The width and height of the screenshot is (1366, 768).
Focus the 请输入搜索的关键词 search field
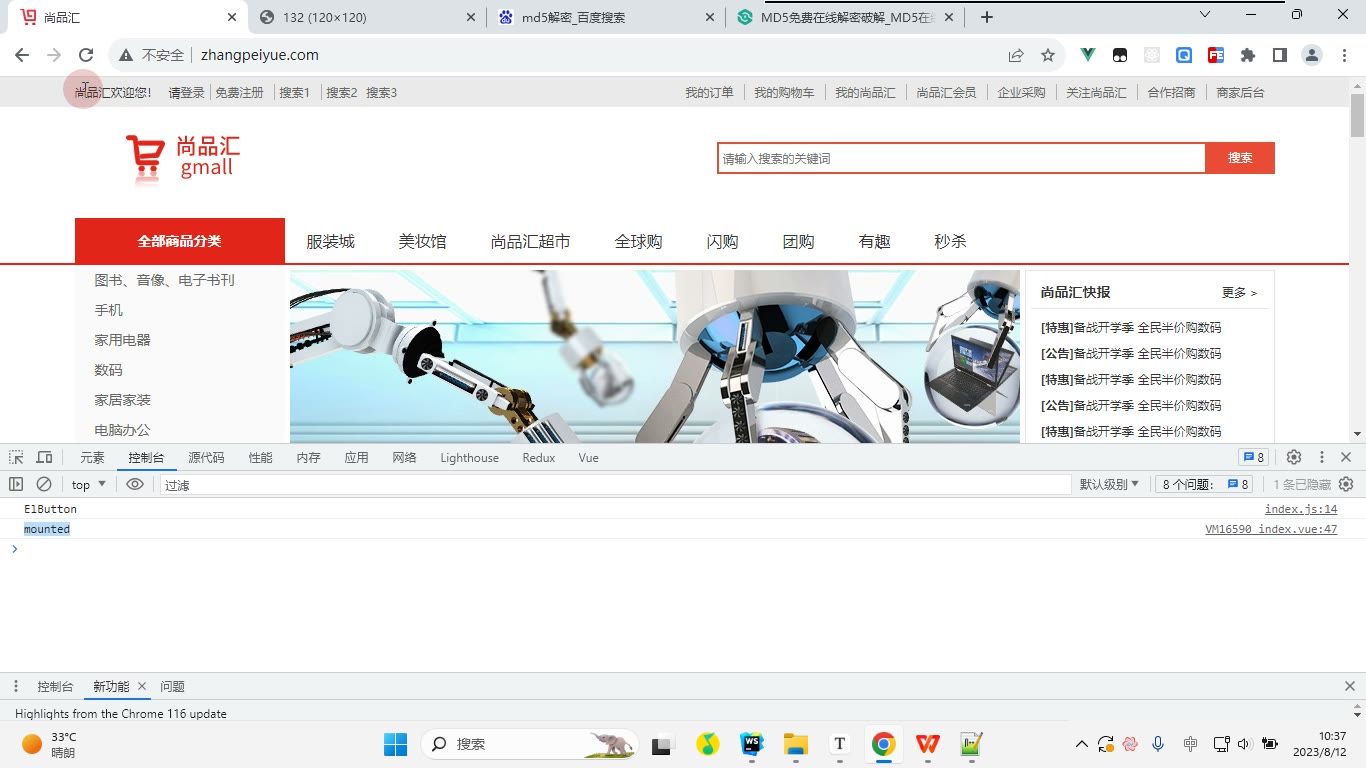[x=961, y=158]
